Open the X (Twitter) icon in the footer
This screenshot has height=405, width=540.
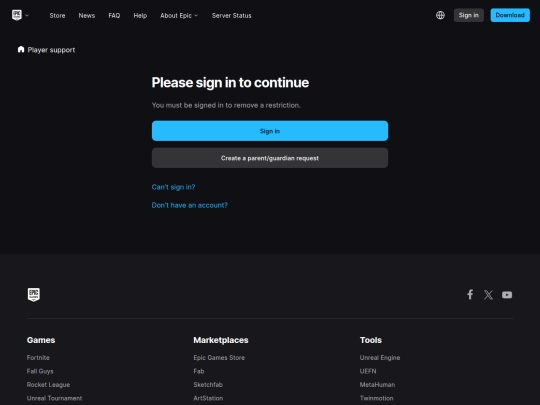tap(488, 295)
